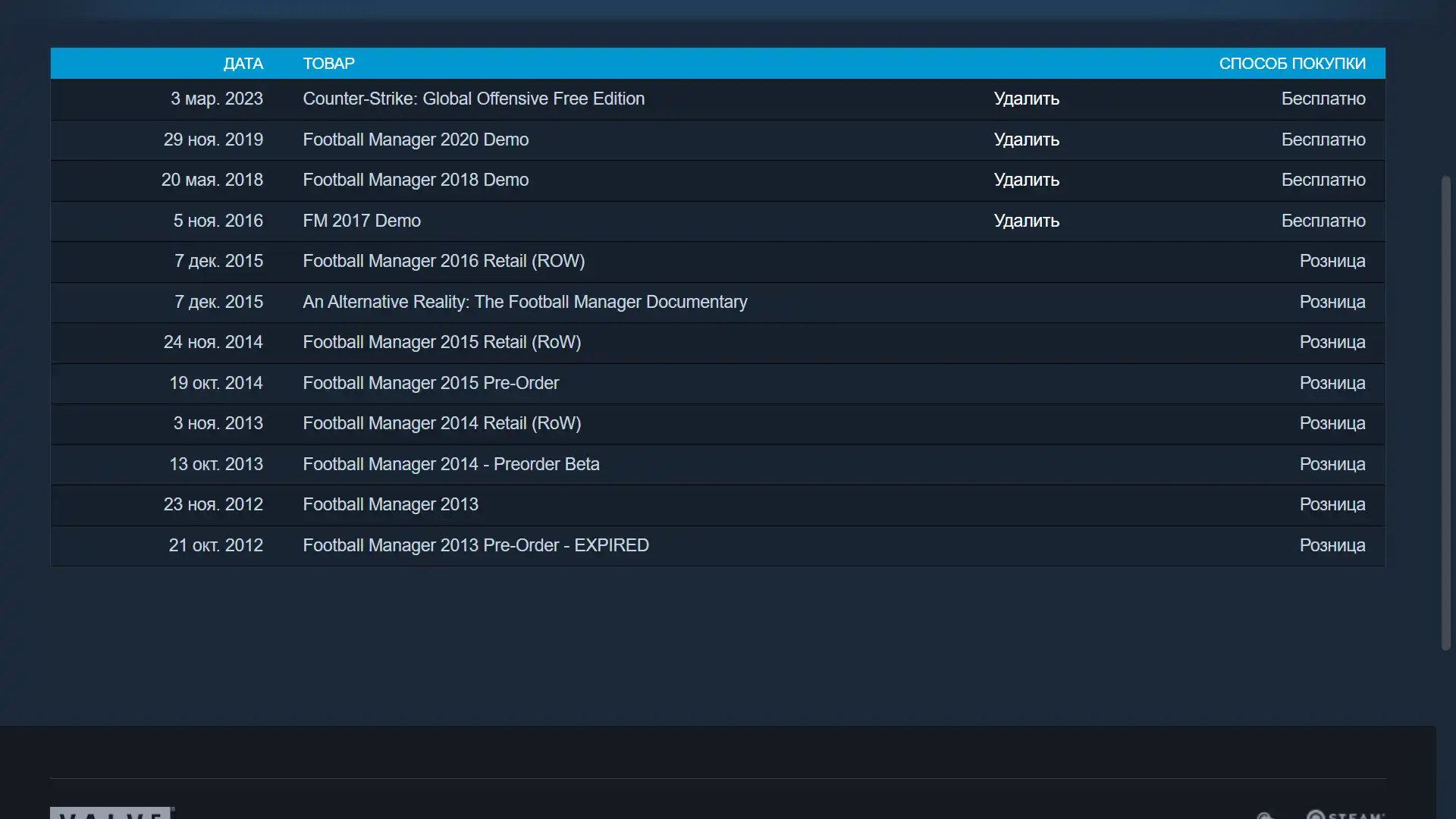Image resolution: width=1456 pixels, height=819 pixels.
Task: Click the date 24 ноя. 2014
Action: 213,342
